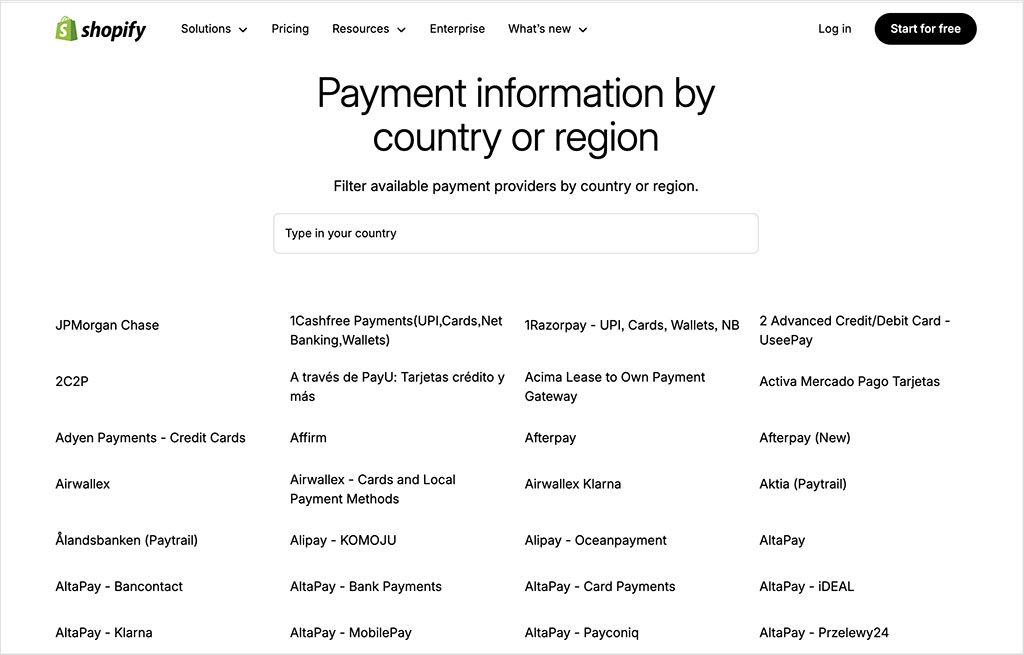Select Alipay - KOMOJU provider
Image resolution: width=1024 pixels, height=655 pixels.
tap(343, 540)
